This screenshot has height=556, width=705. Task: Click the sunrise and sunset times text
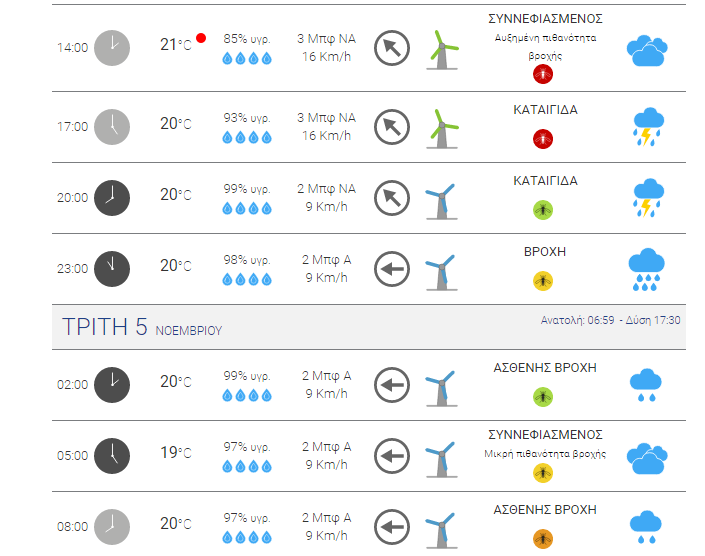(610, 320)
